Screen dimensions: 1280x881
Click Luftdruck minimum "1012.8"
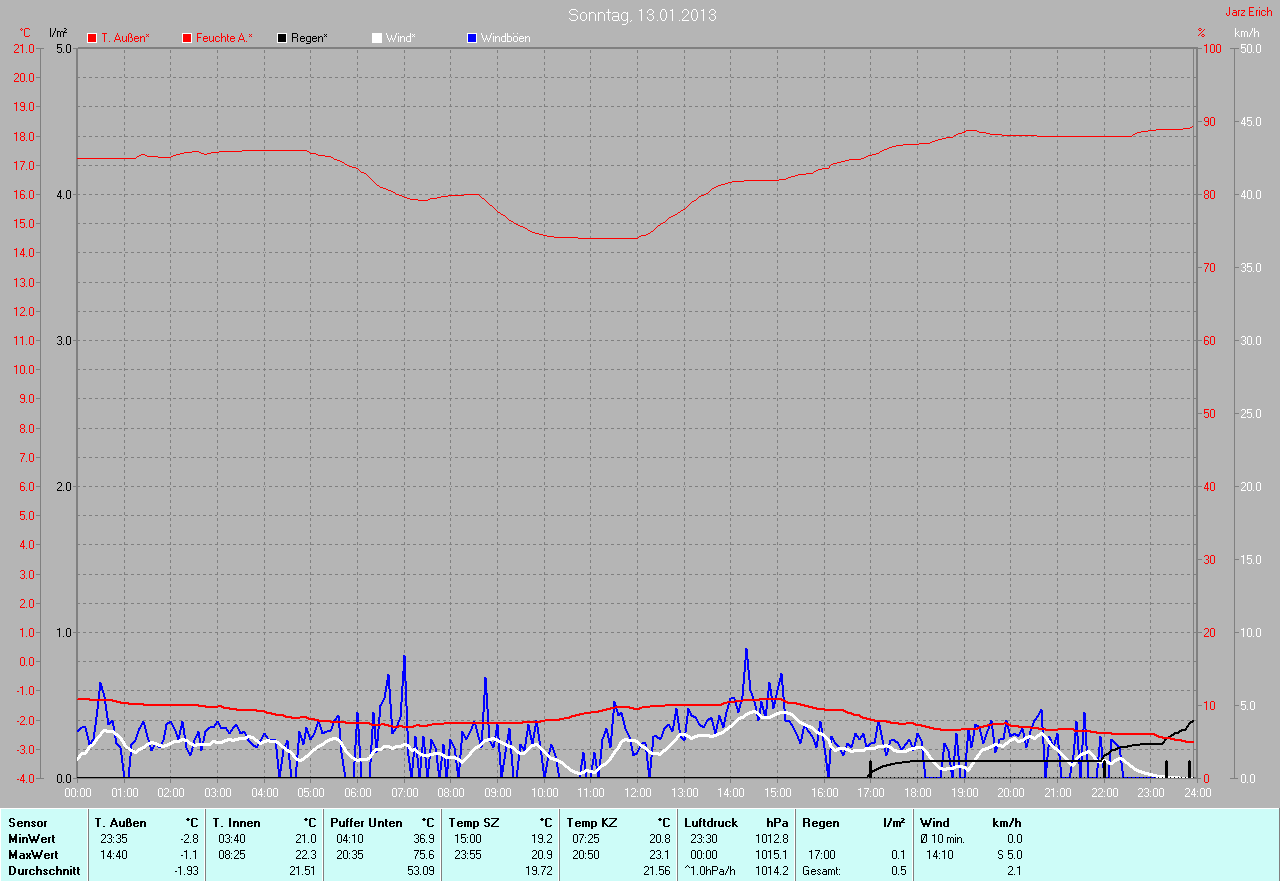coord(772,839)
